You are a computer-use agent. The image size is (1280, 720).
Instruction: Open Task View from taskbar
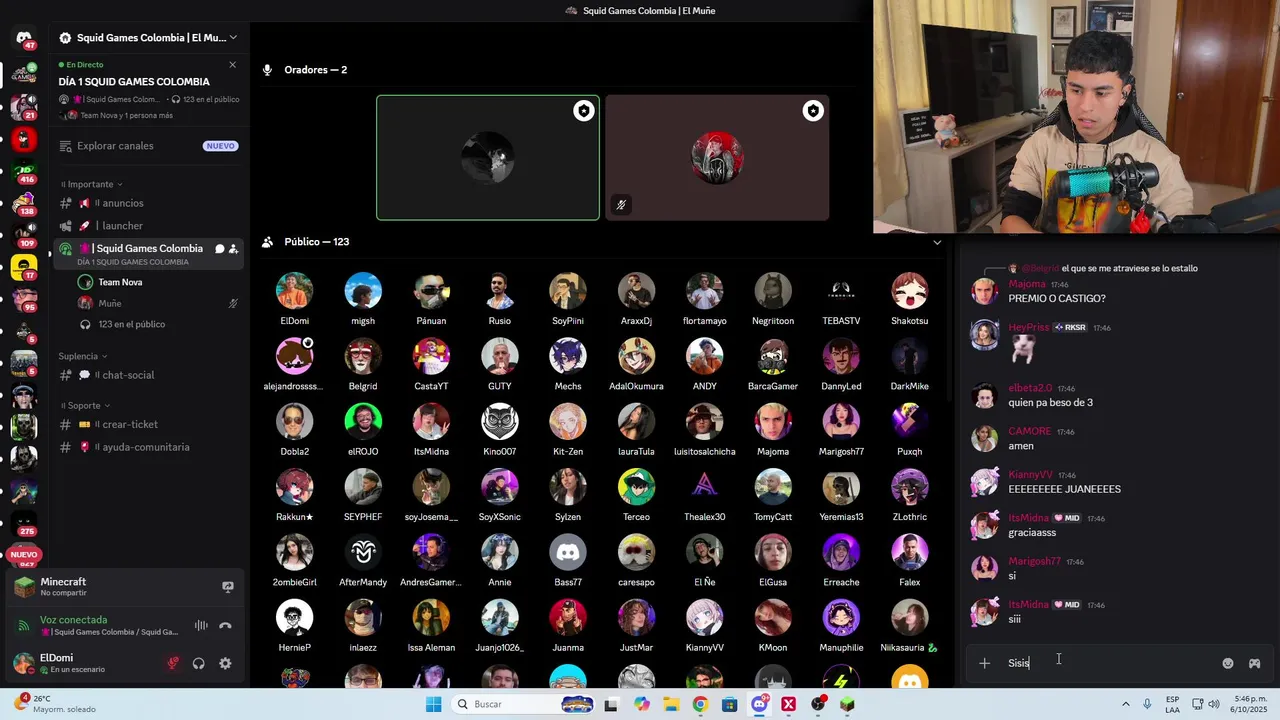coord(611,704)
